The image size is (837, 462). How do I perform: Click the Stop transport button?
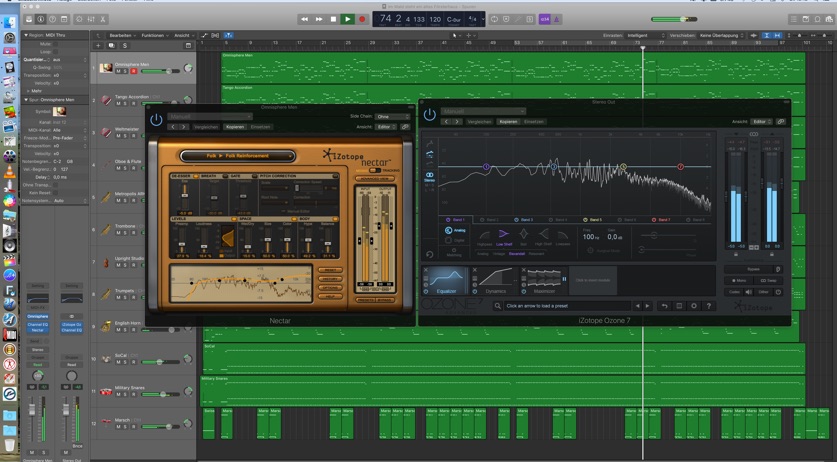click(333, 19)
